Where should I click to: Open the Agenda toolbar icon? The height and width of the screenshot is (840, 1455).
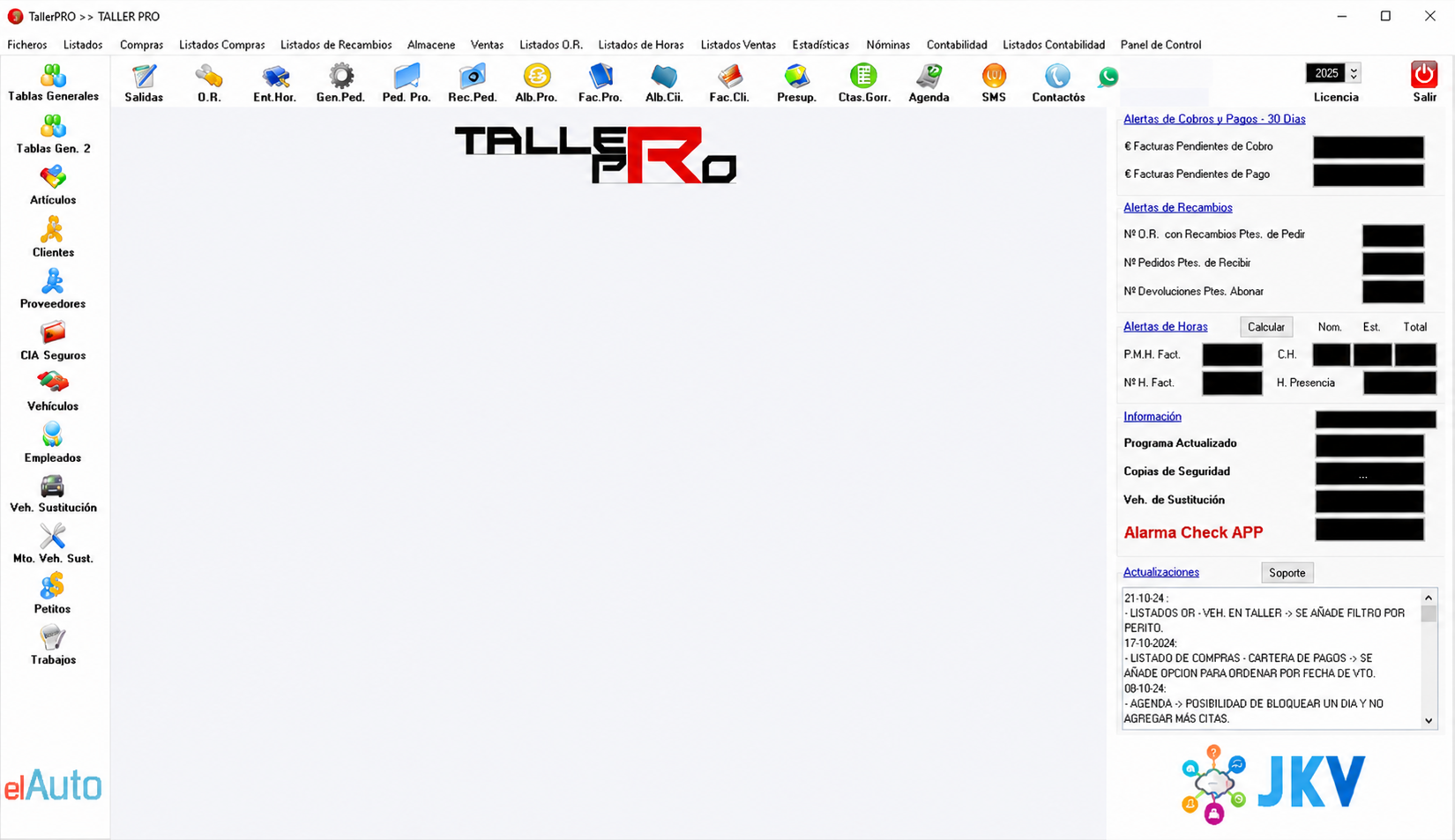coord(929,84)
